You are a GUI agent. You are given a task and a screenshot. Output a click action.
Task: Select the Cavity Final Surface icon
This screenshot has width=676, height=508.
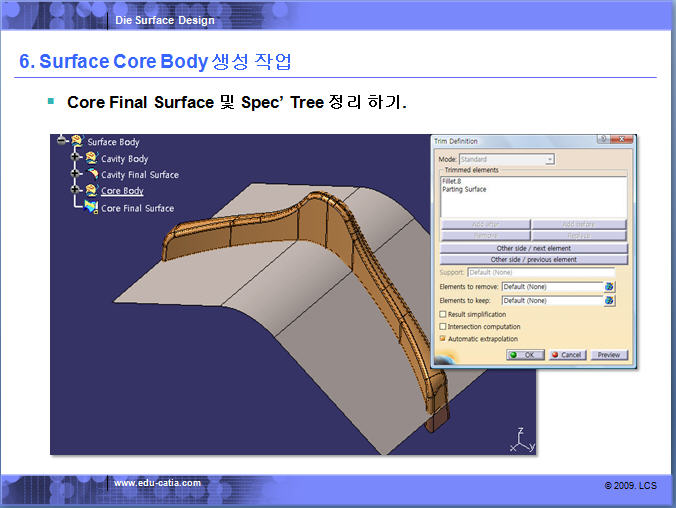coord(91,174)
